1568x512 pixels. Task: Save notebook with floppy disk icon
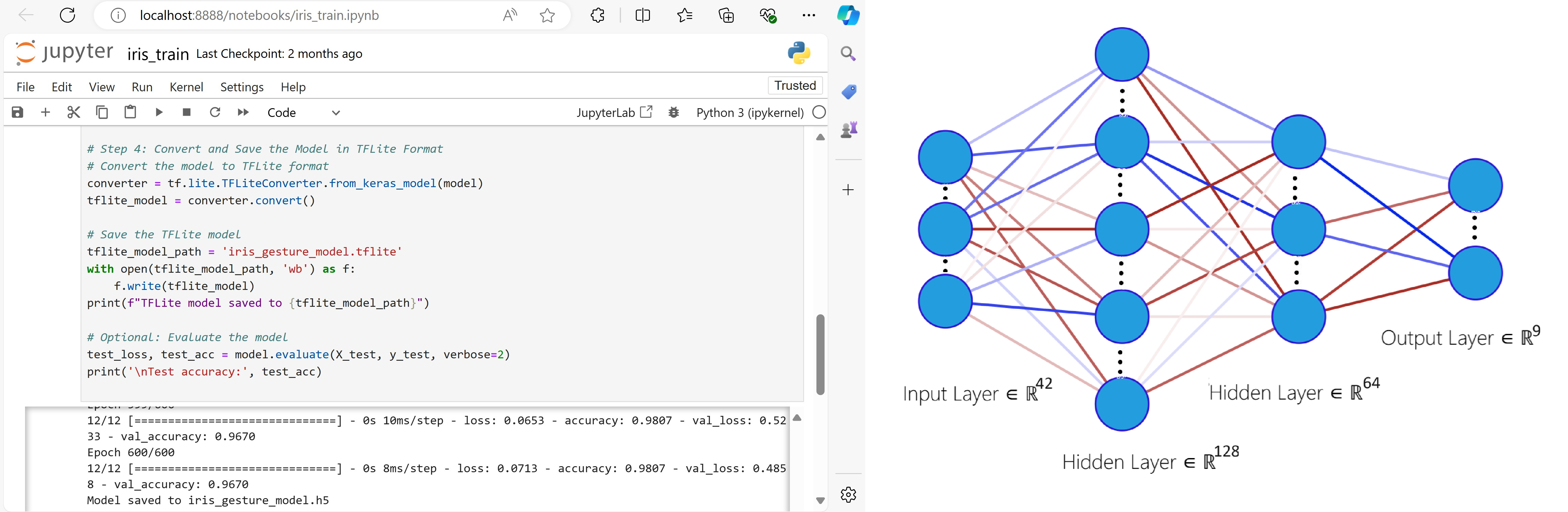tap(18, 112)
